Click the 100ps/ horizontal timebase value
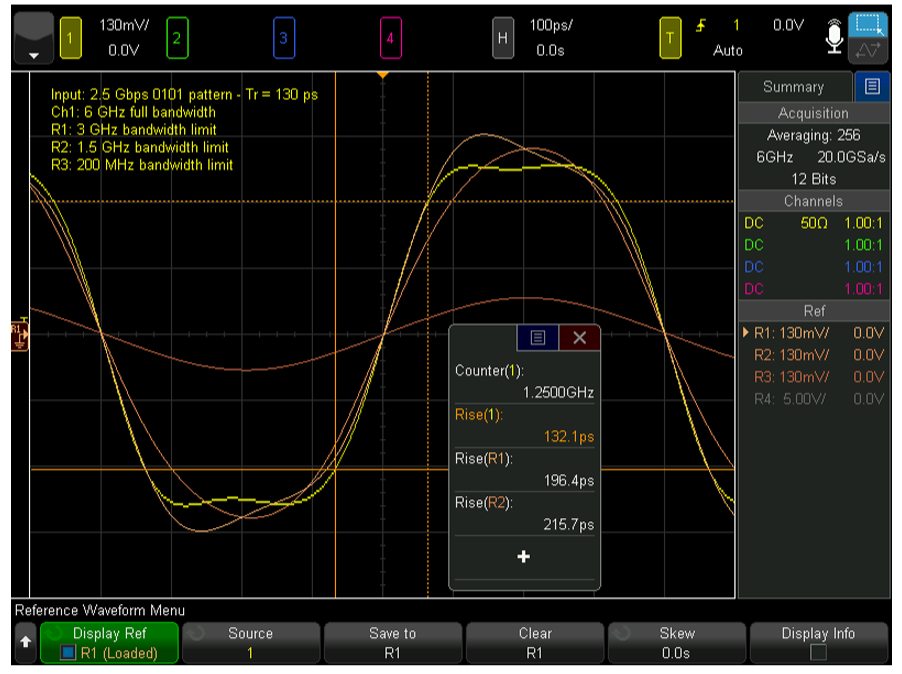Viewport: 902px width, 674px height. 551,25
